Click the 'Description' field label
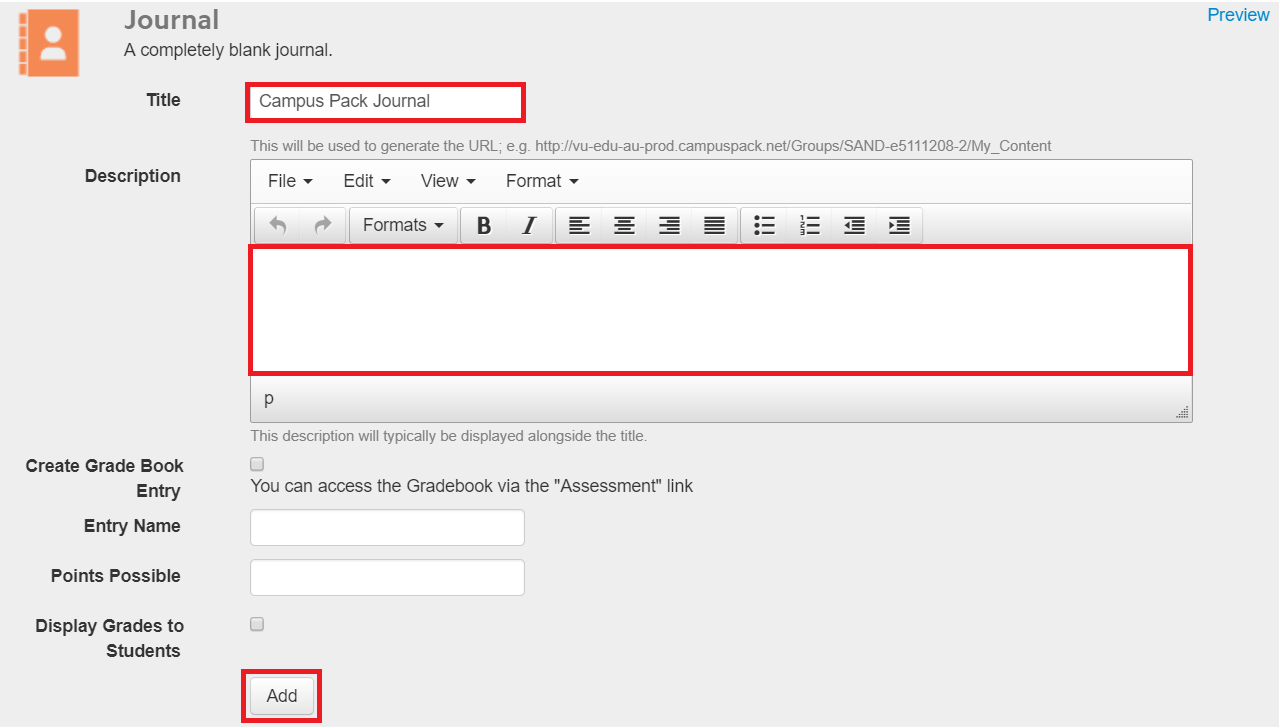This screenshot has width=1280, height=728. click(x=133, y=176)
